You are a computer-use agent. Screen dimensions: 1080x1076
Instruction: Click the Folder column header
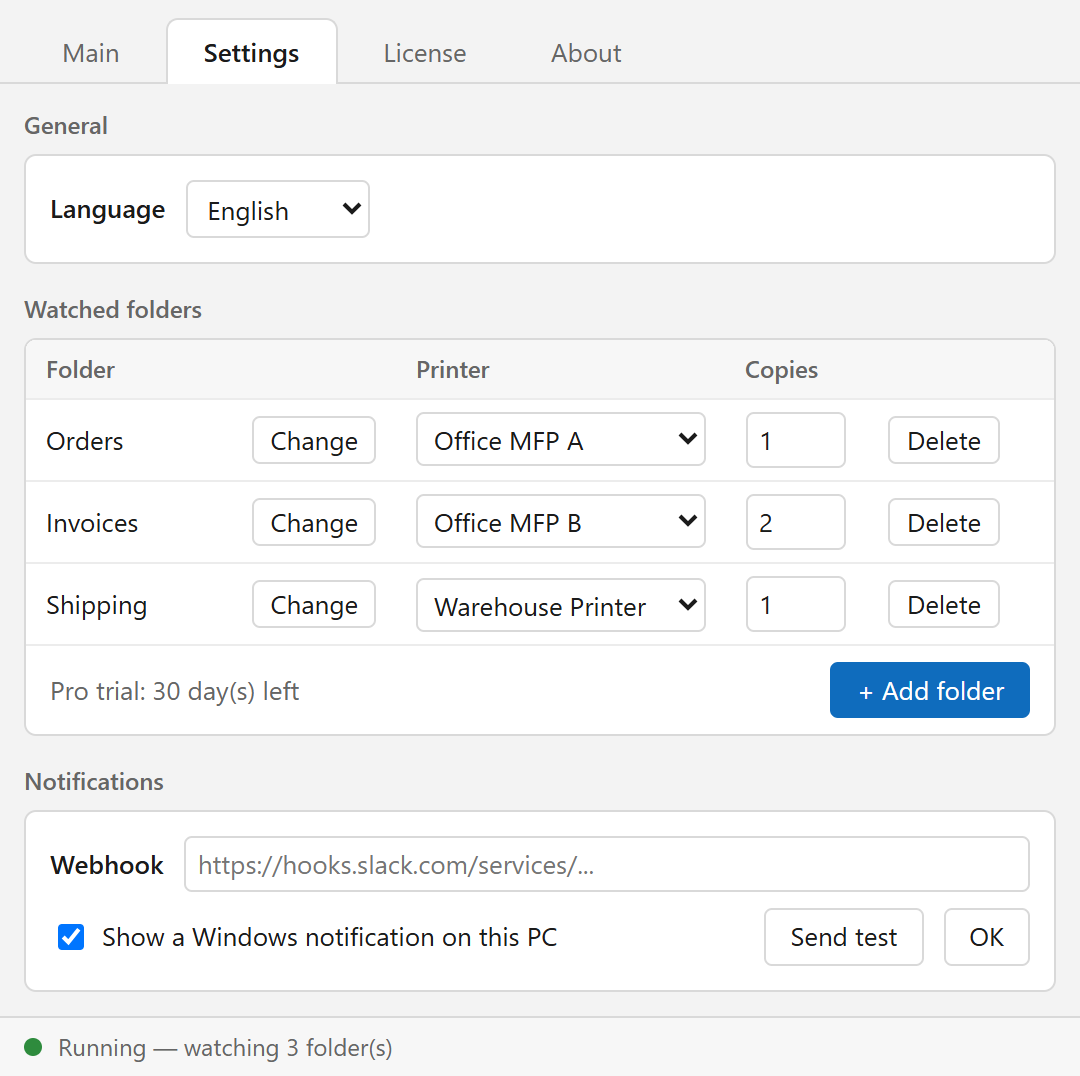pos(81,370)
